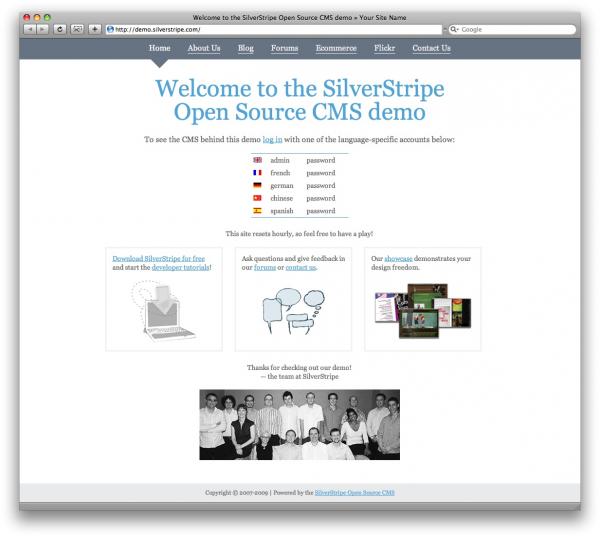The height and width of the screenshot is (537, 600).
Task: Click the mail/share toolbar icon
Action: (77, 29)
